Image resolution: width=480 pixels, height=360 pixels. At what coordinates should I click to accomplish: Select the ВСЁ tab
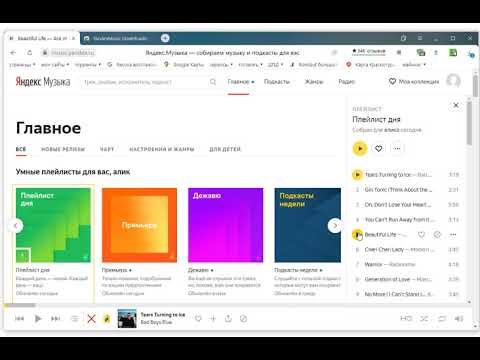pyautogui.click(x=21, y=149)
